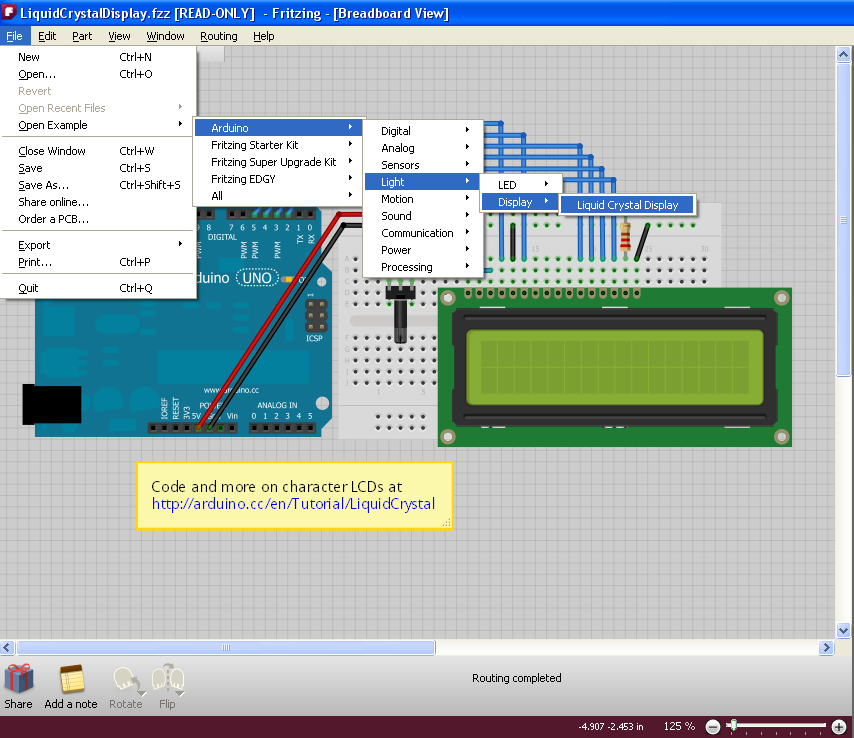854x738 pixels.
Task: Click the Rotate icon in bottom toolbar
Action: (125, 680)
